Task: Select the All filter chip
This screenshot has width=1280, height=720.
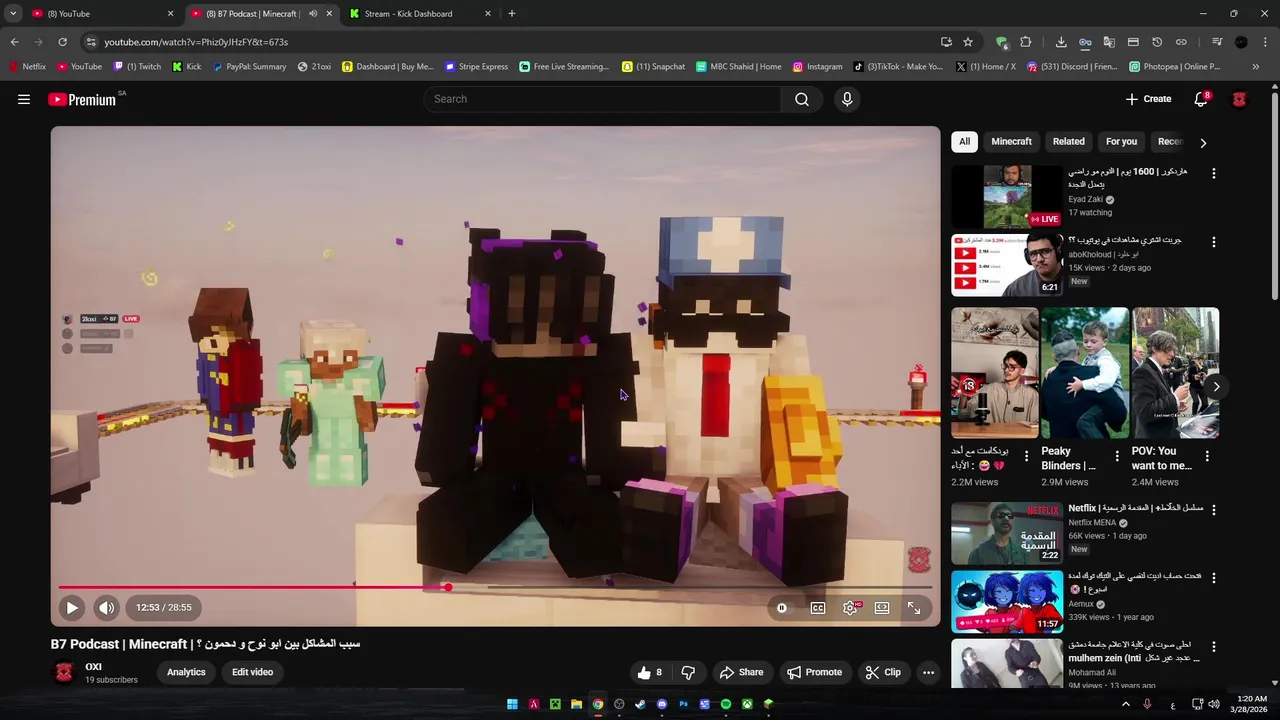Action: (x=964, y=142)
